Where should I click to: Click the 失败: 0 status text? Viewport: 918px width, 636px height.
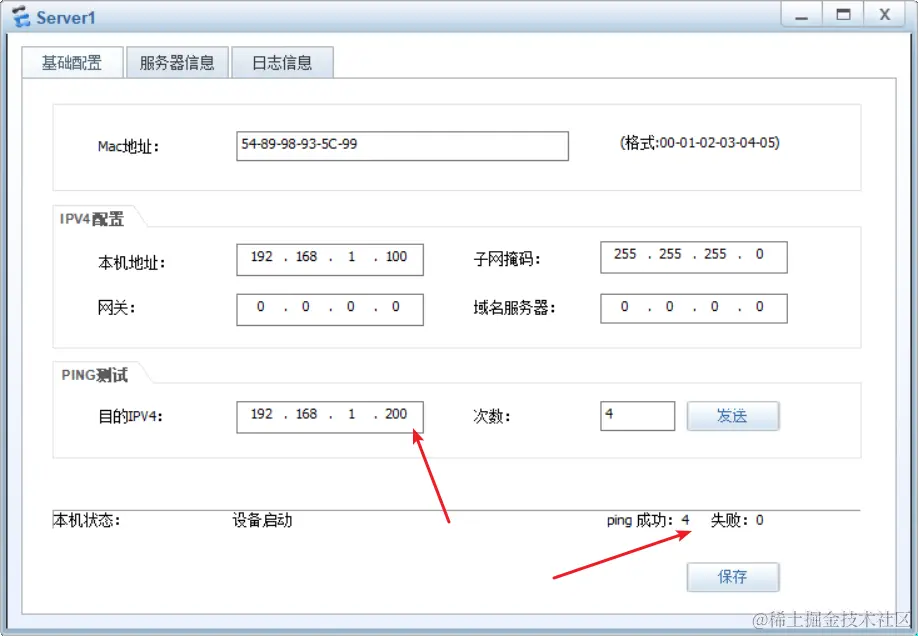[737, 520]
